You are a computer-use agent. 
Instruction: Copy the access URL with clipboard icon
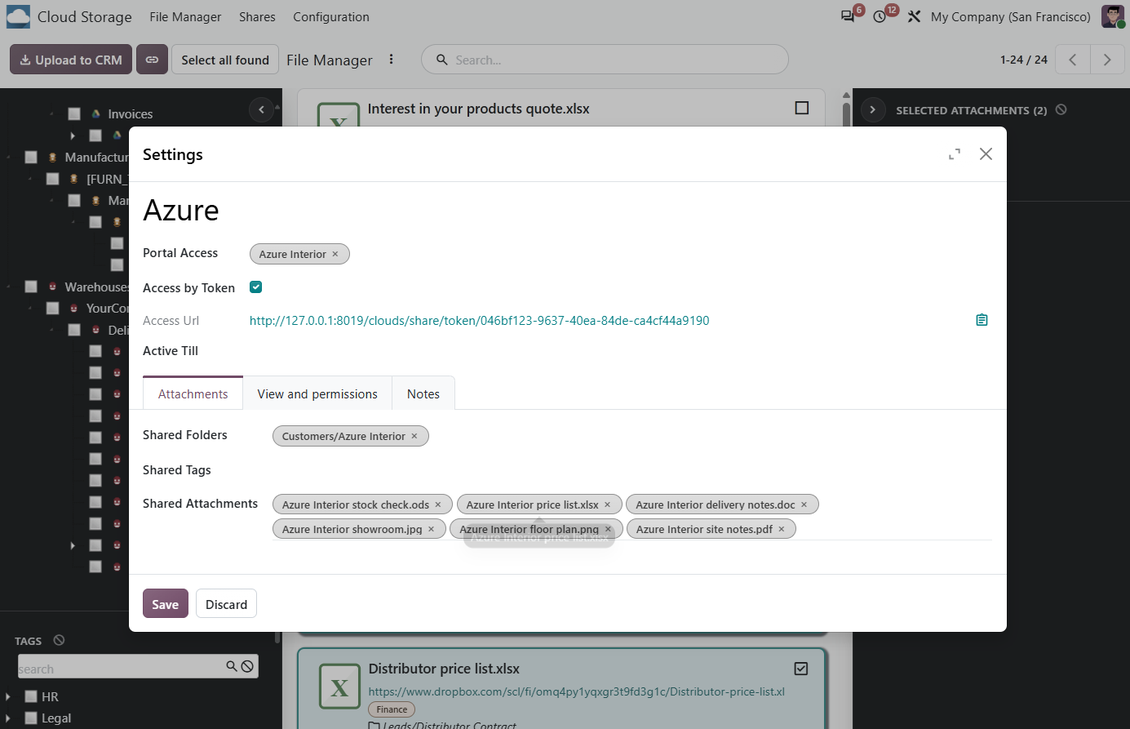[982, 320]
